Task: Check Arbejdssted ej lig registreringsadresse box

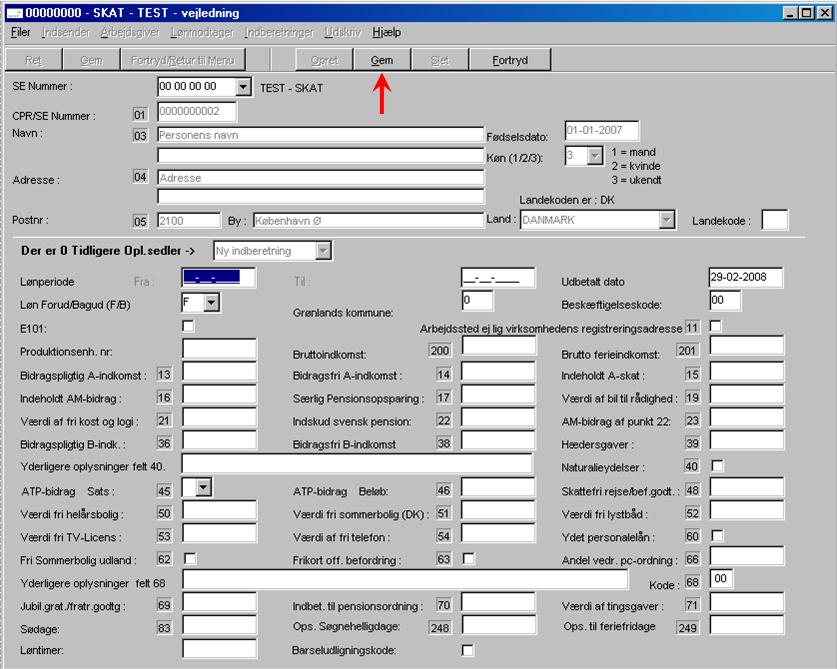Action: (716, 326)
